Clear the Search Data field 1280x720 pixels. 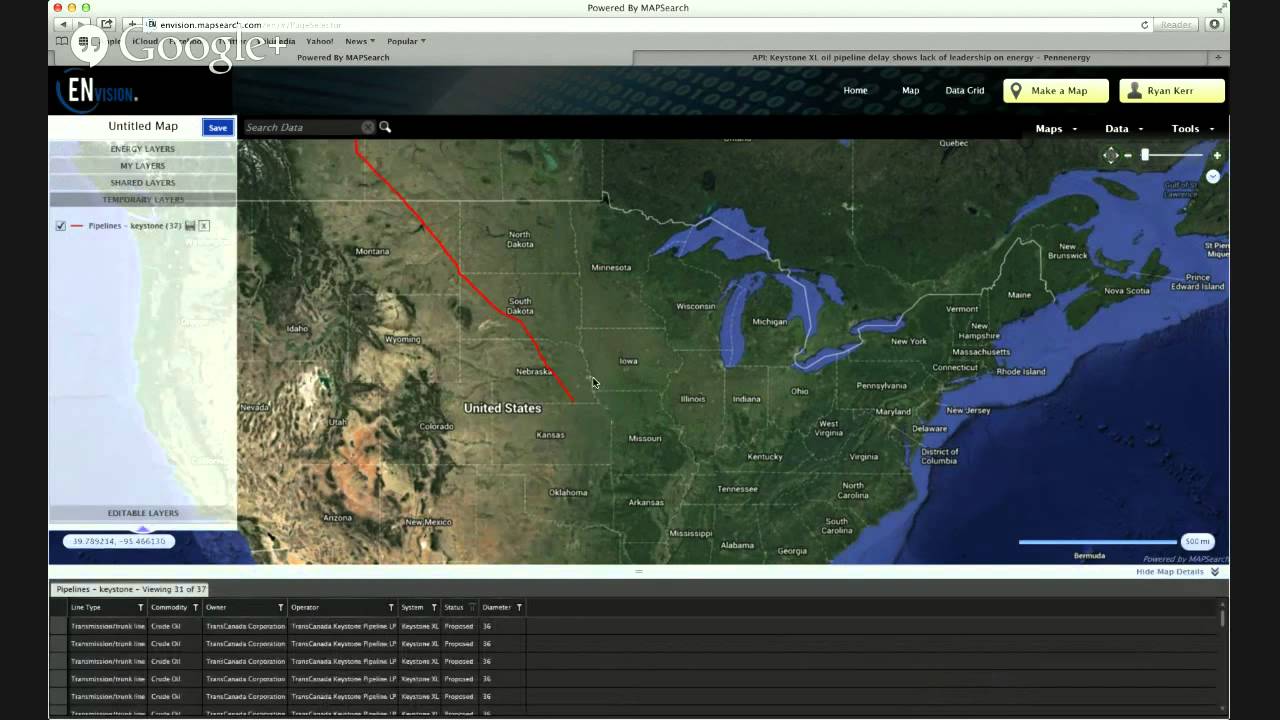pyautogui.click(x=368, y=127)
